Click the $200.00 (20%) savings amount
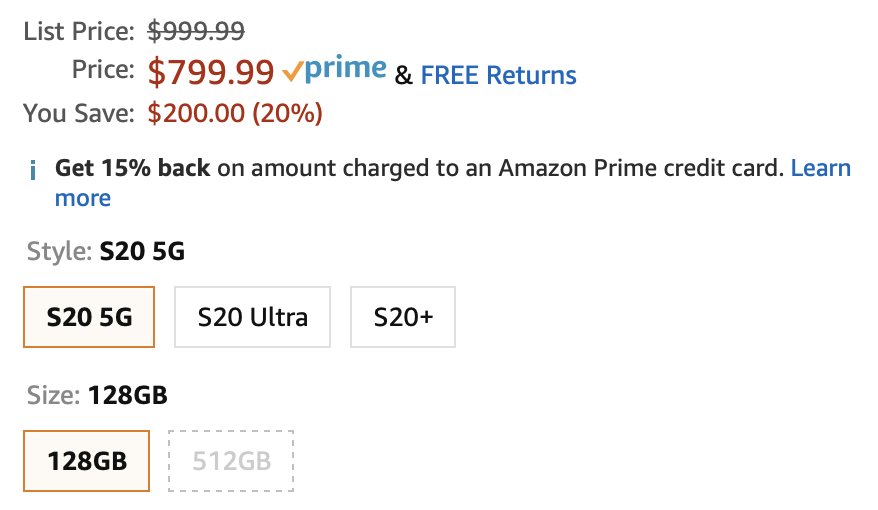Viewport: 878px width, 510px height. (x=235, y=113)
